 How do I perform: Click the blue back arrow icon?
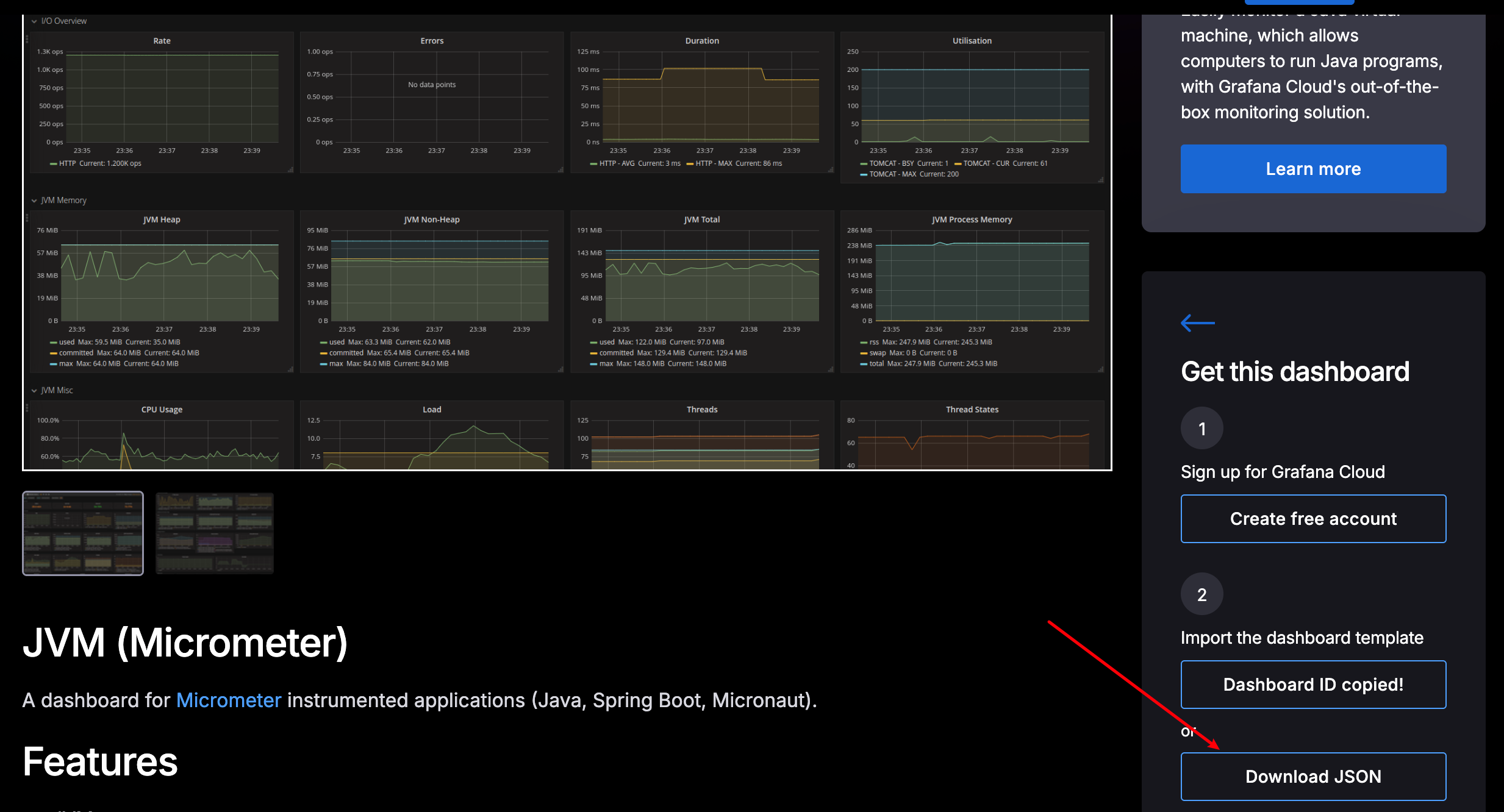[x=1197, y=322]
